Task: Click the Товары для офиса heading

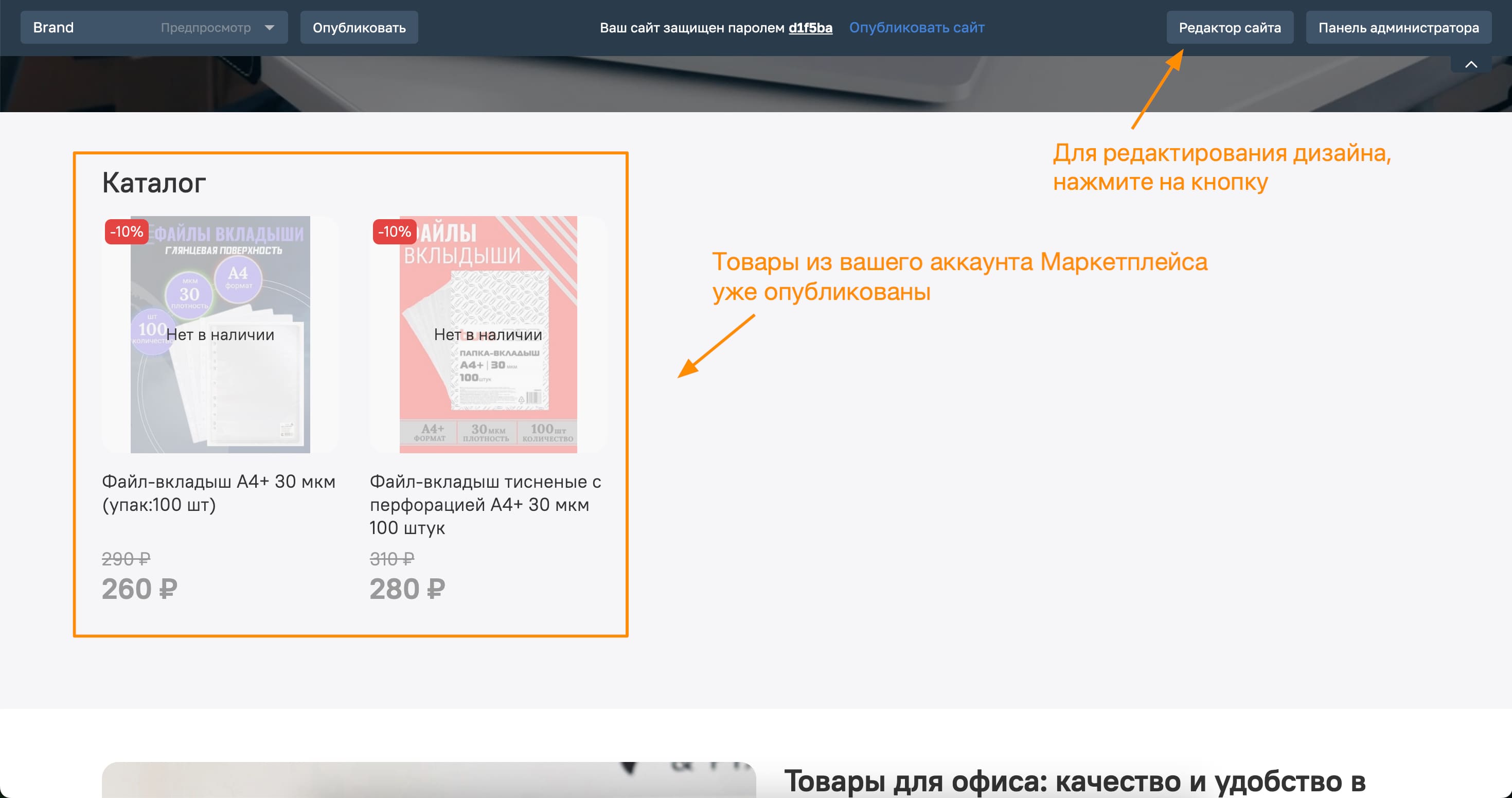Action: 1074,781
